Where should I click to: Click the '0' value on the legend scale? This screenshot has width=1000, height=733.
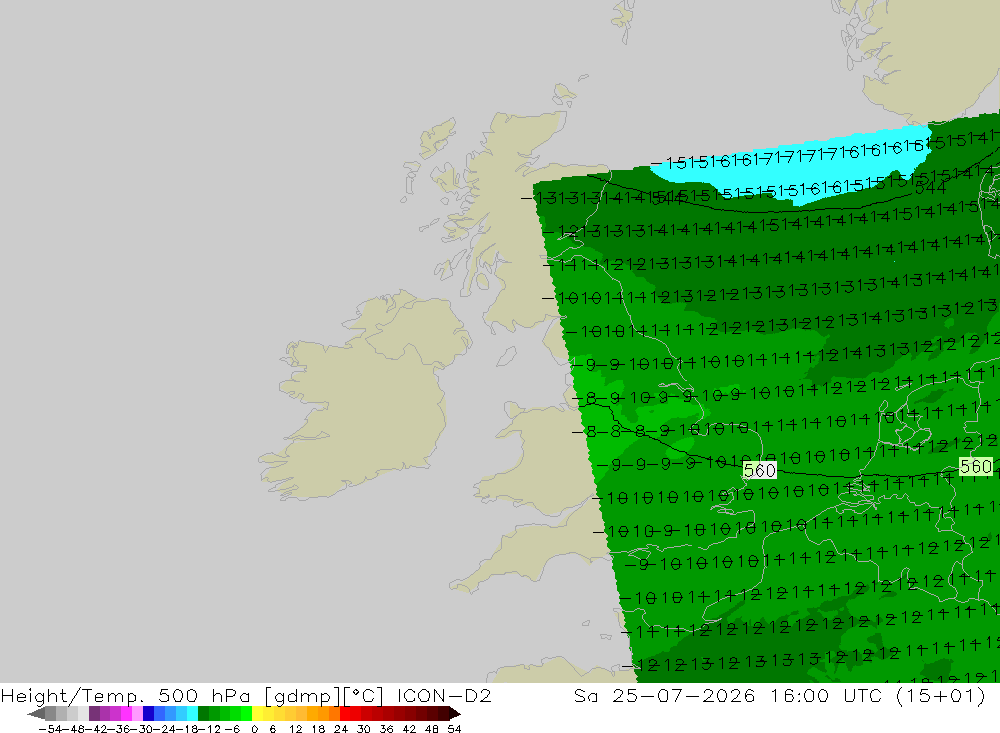254,729
